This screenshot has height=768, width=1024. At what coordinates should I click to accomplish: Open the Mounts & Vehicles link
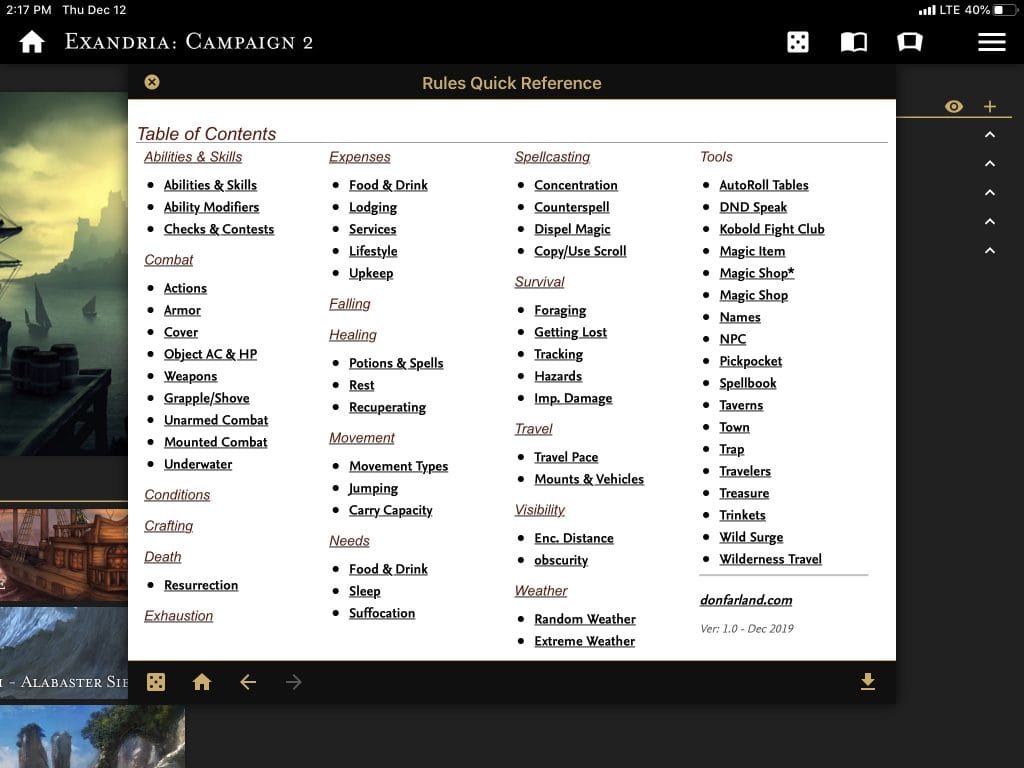pos(588,479)
